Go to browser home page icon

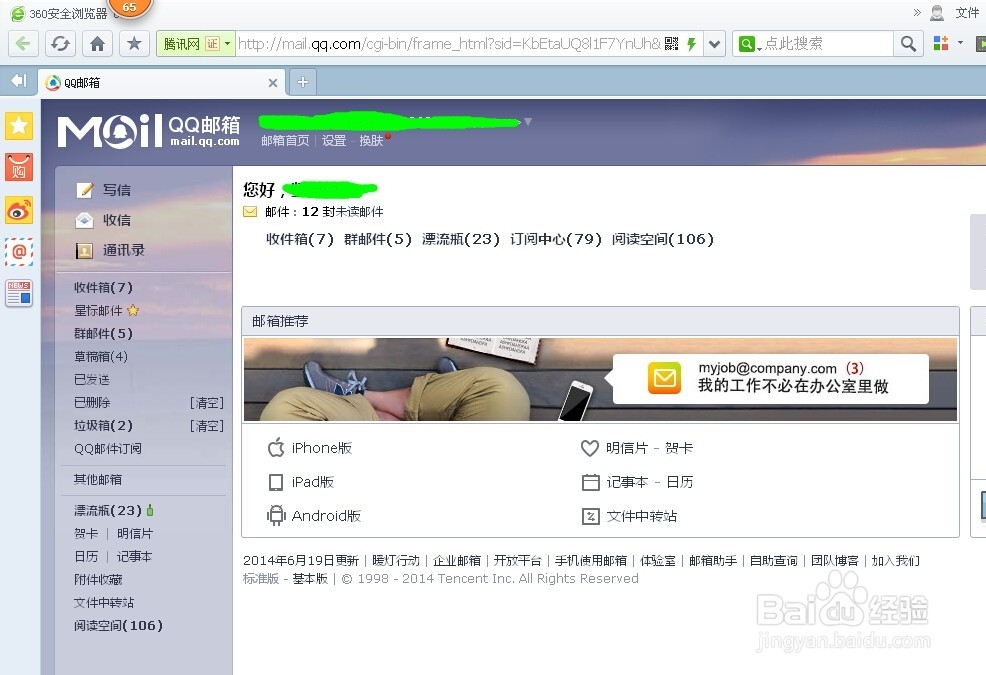[x=97, y=43]
